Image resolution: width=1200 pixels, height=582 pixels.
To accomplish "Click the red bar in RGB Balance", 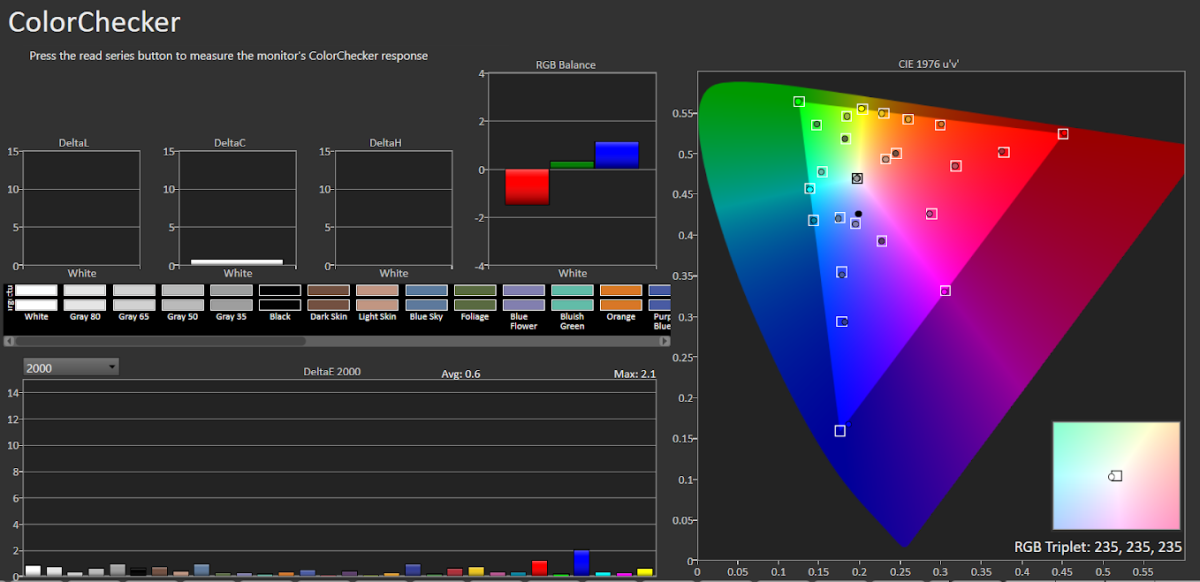I will [x=527, y=187].
